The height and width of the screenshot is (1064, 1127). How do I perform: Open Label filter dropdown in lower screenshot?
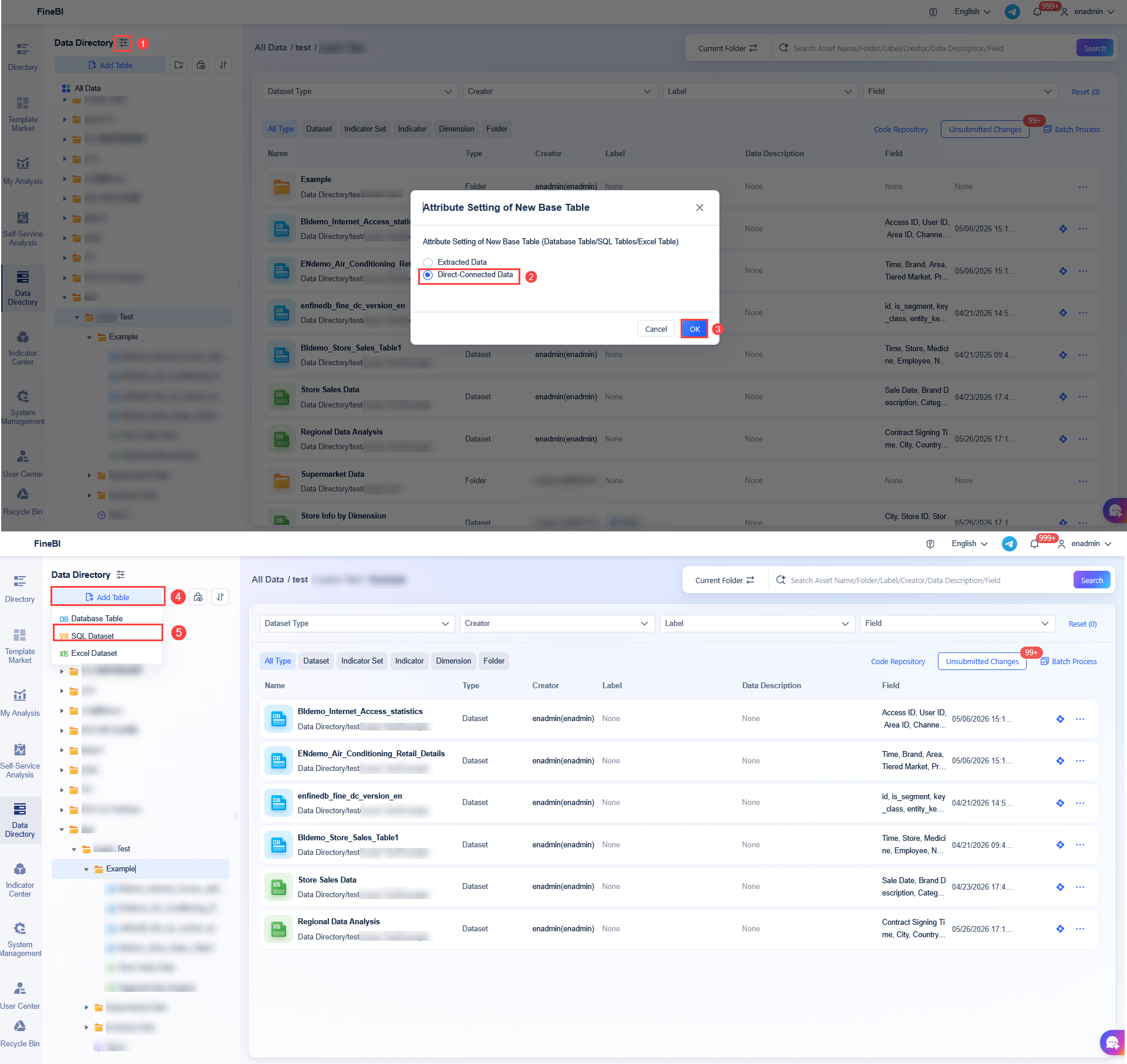[x=758, y=624]
